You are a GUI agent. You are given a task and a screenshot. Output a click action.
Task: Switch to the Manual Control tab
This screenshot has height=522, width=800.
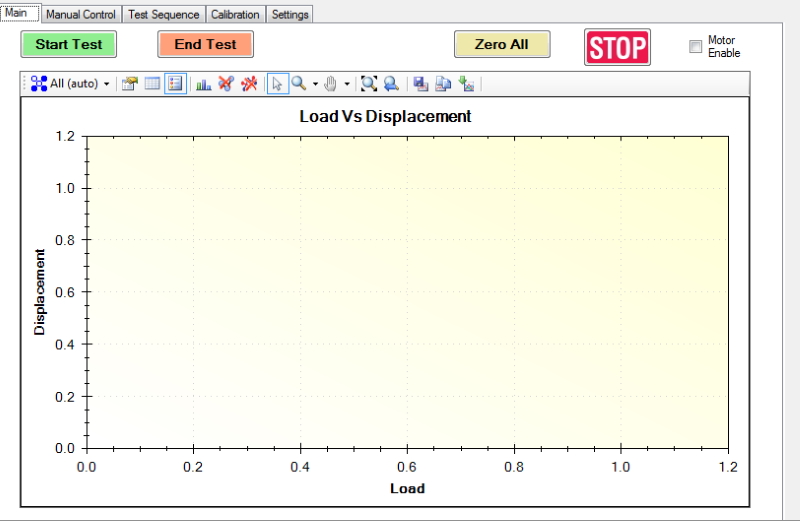click(82, 15)
